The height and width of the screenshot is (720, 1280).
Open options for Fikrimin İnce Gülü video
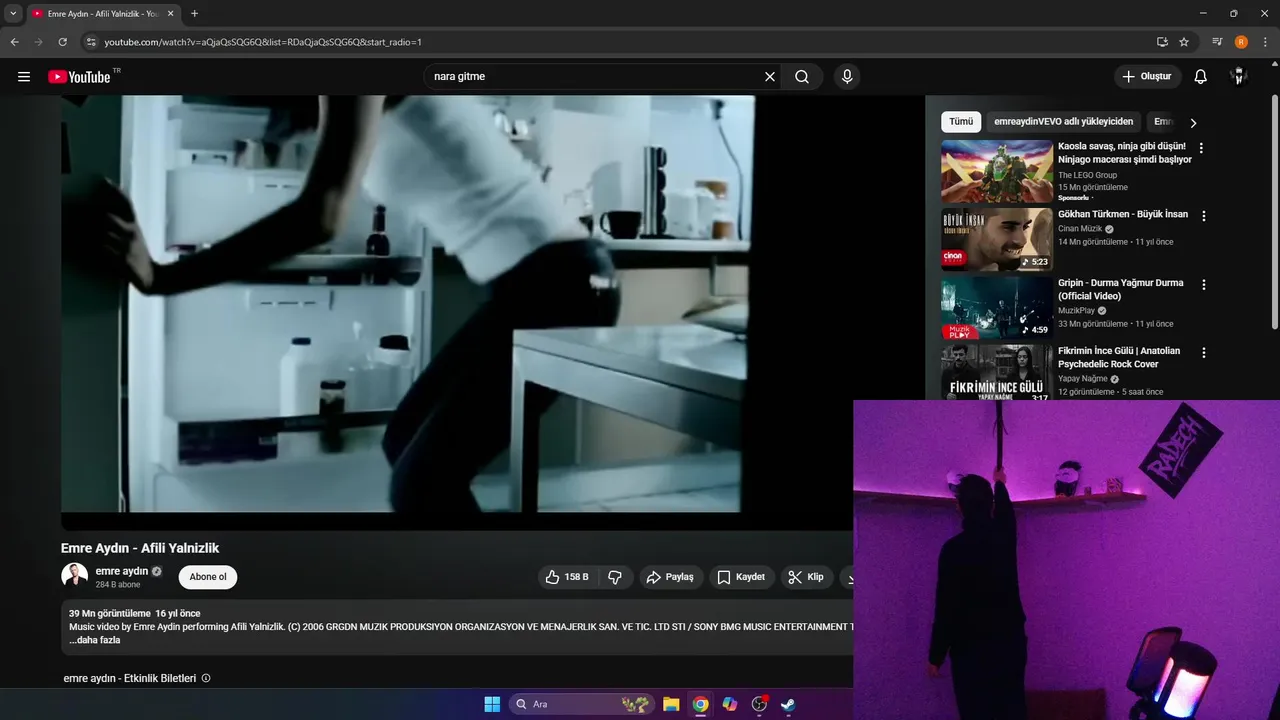click(x=1204, y=353)
